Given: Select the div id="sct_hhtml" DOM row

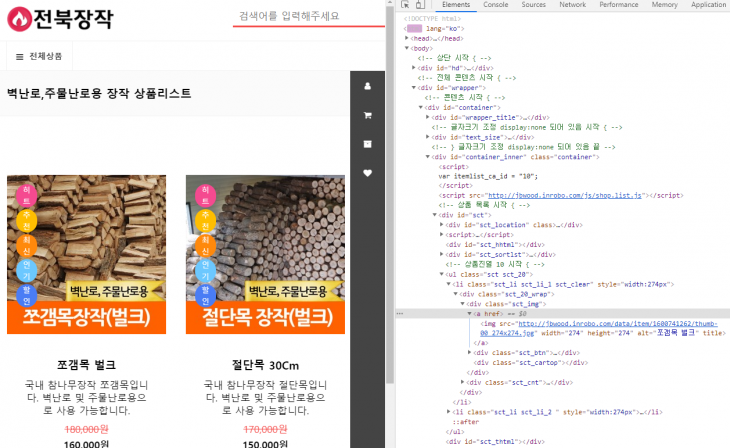Looking at the screenshot, I should [495, 244].
